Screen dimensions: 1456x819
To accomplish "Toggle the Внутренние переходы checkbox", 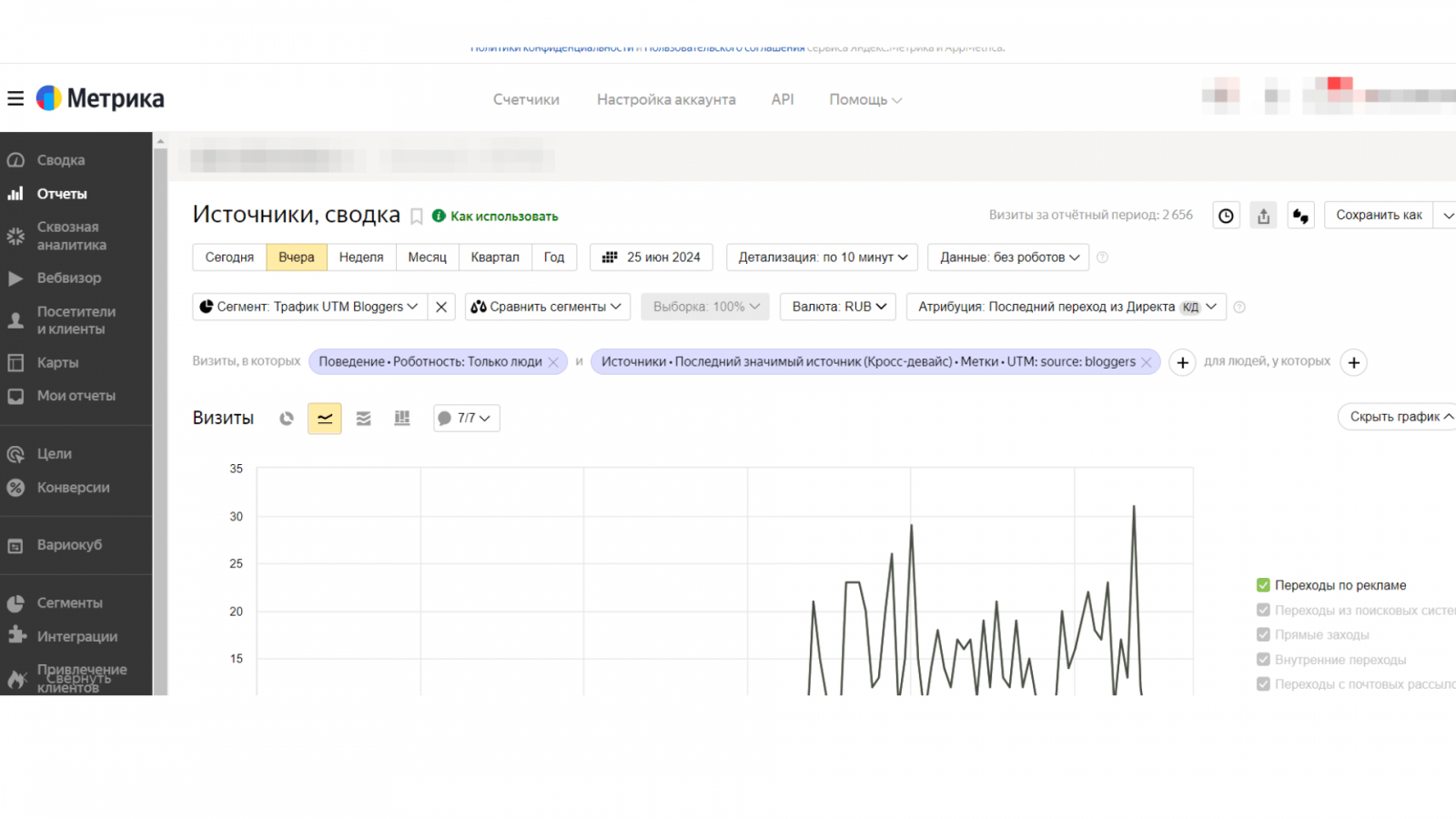I will (1263, 660).
